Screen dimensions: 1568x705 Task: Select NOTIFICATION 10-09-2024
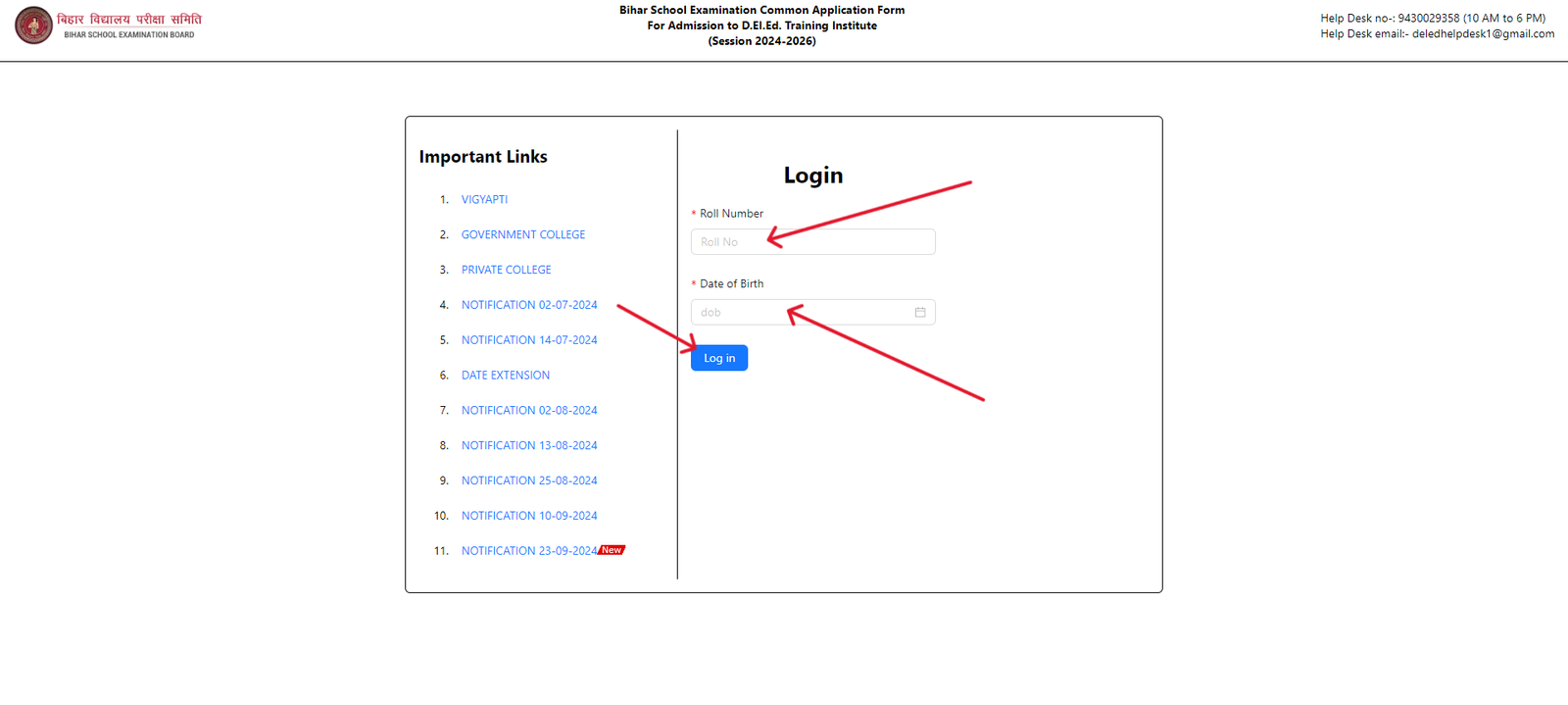pyautogui.click(x=528, y=516)
